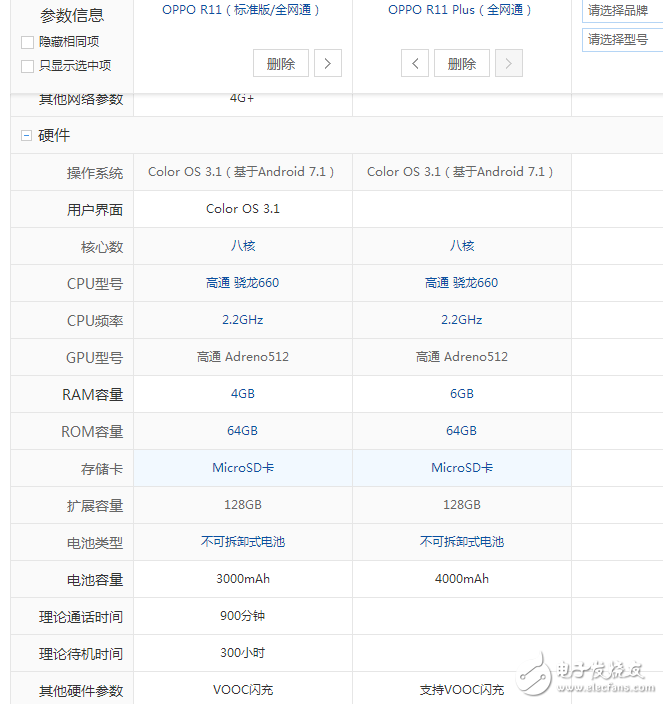This screenshot has height=704, width=663.
Task: Open OPPO R11（标准版/全网通） product title
Action: click(241, 10)
